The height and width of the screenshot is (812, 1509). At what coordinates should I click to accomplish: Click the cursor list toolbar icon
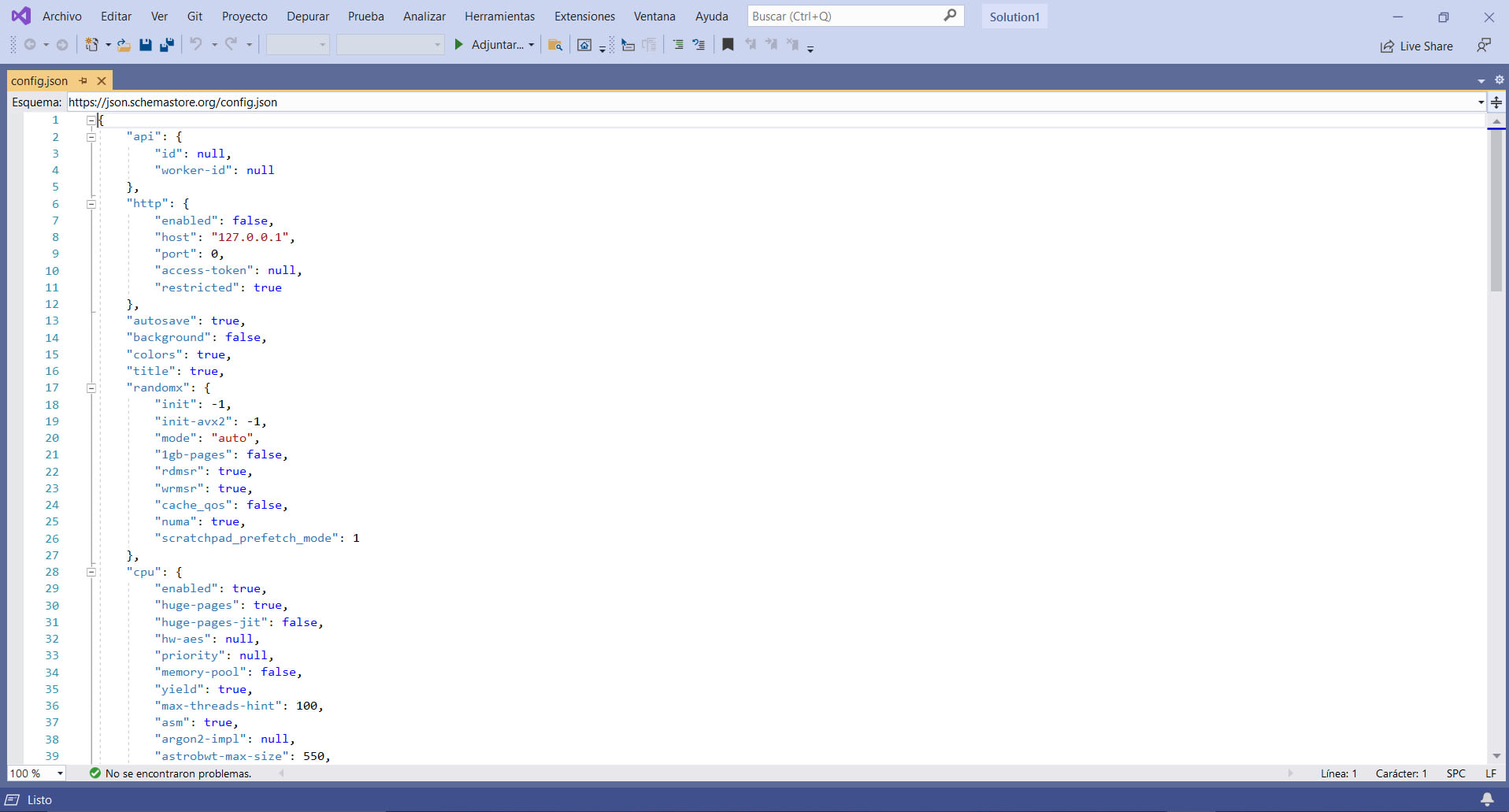[628, 45]
